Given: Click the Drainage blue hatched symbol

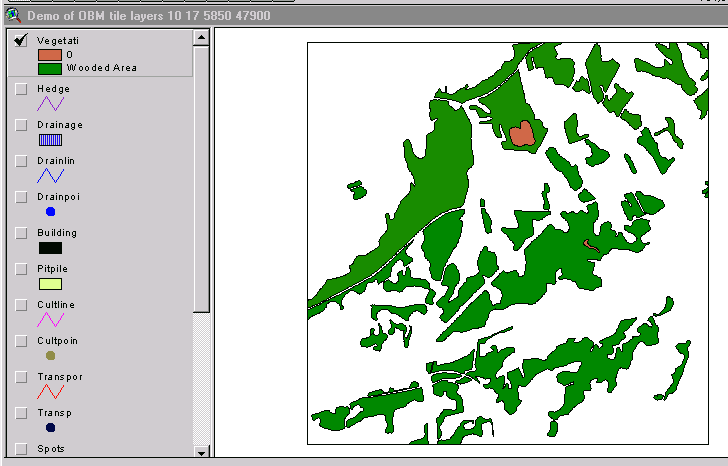Looking at the screenshot, I should click(50, 140).
